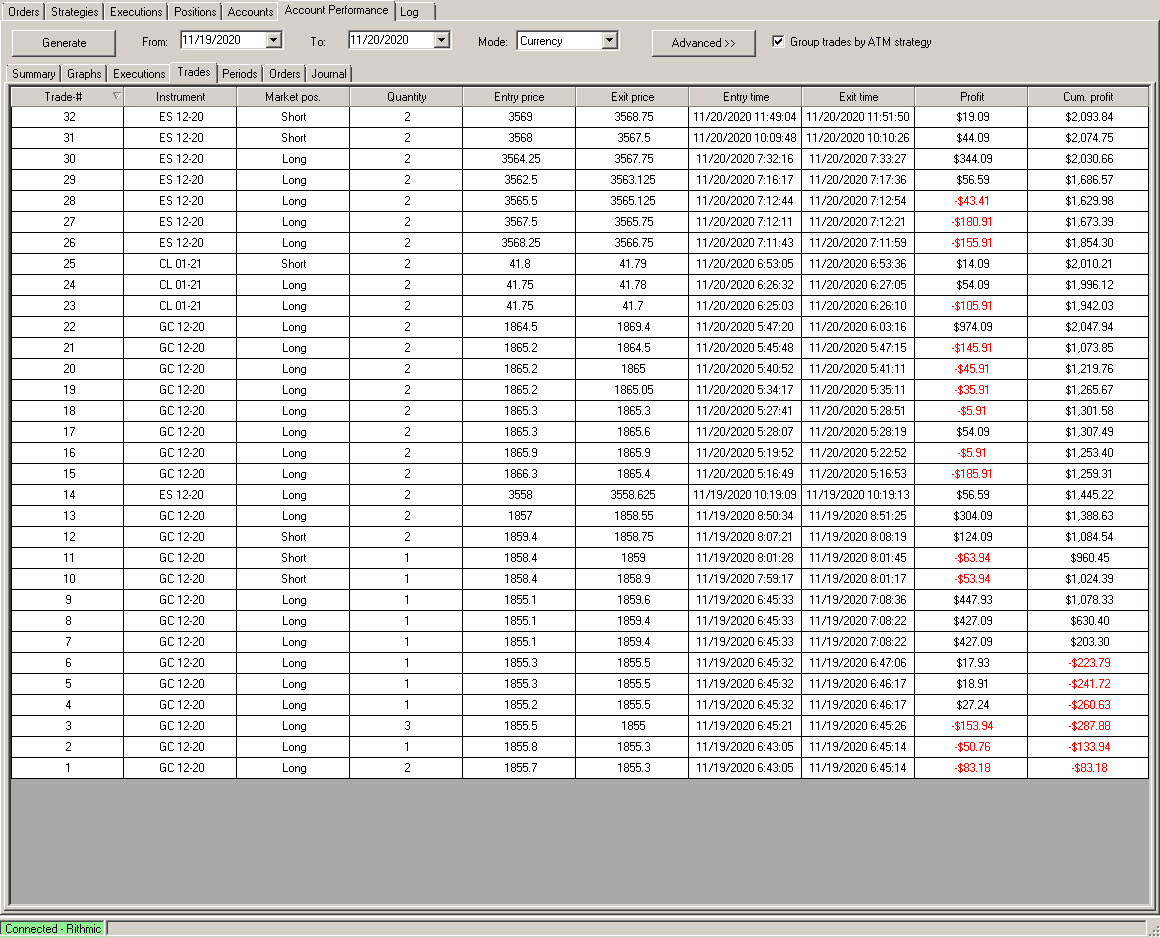Select quantity 3 in trade 3 row

pyautogui.click(x=406, y=726)
